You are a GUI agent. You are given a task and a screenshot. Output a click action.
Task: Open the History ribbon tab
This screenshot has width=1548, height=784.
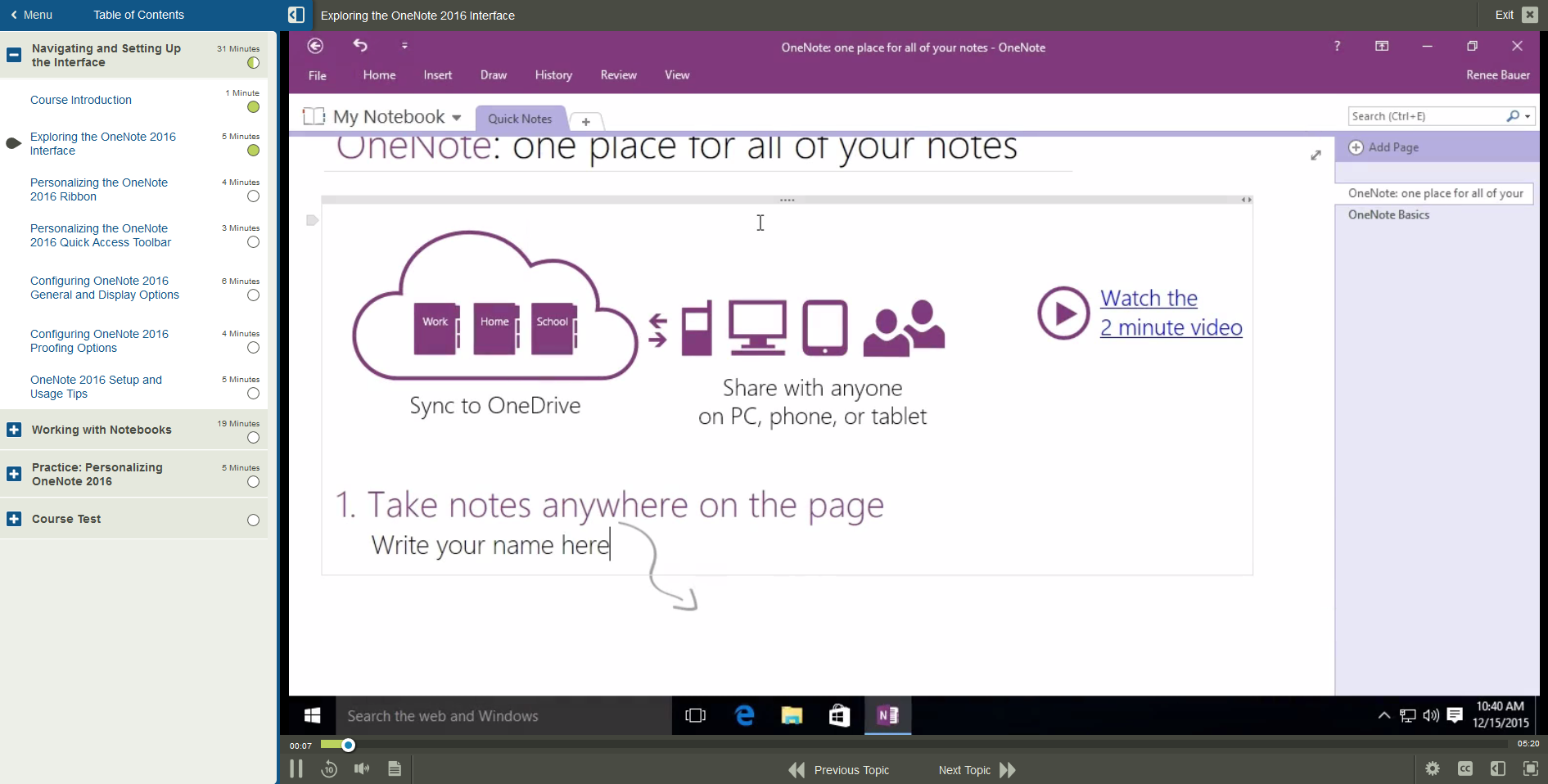[x=553, y=74]
